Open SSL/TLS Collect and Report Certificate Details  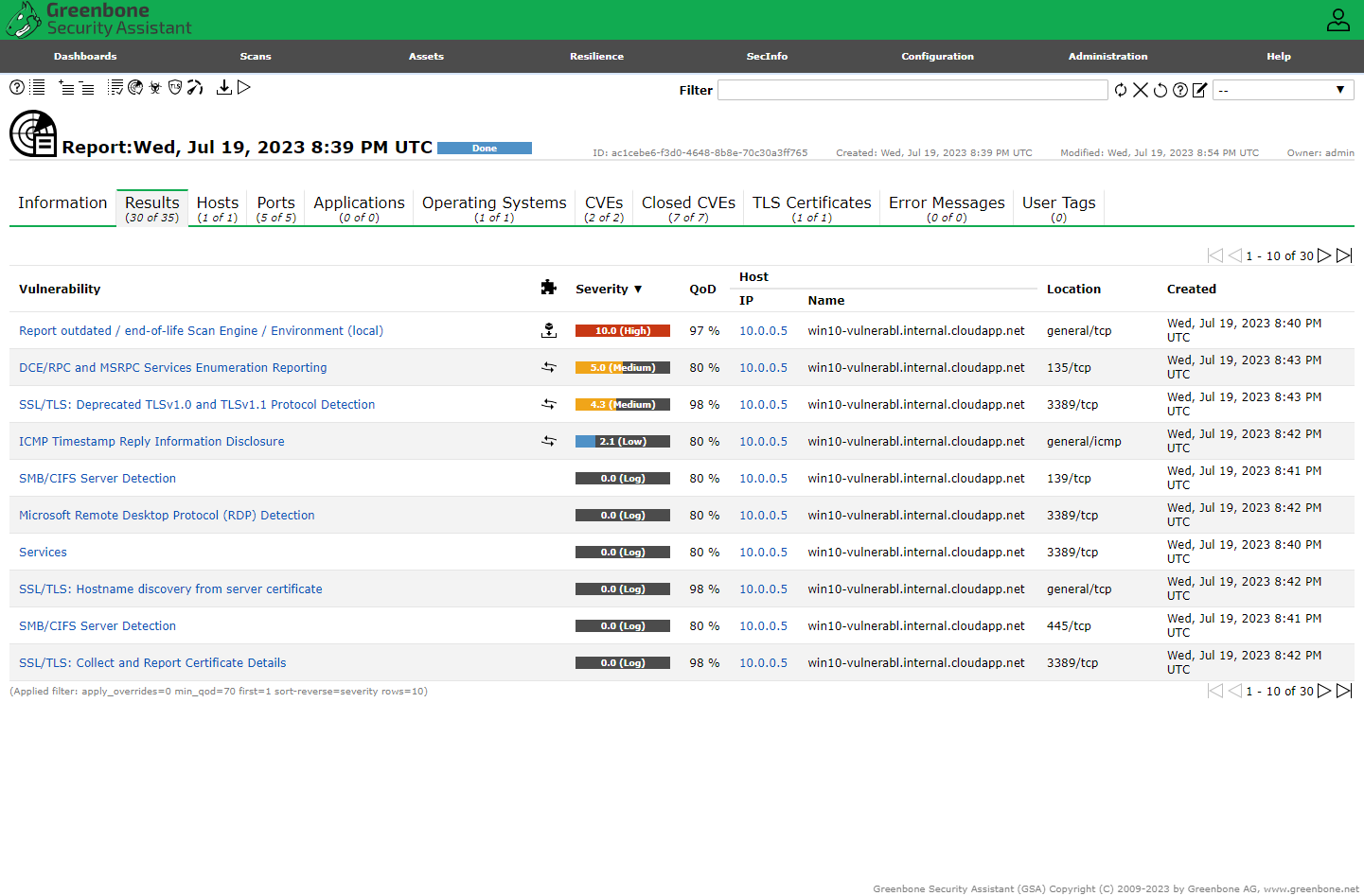(x=152, y=662)
